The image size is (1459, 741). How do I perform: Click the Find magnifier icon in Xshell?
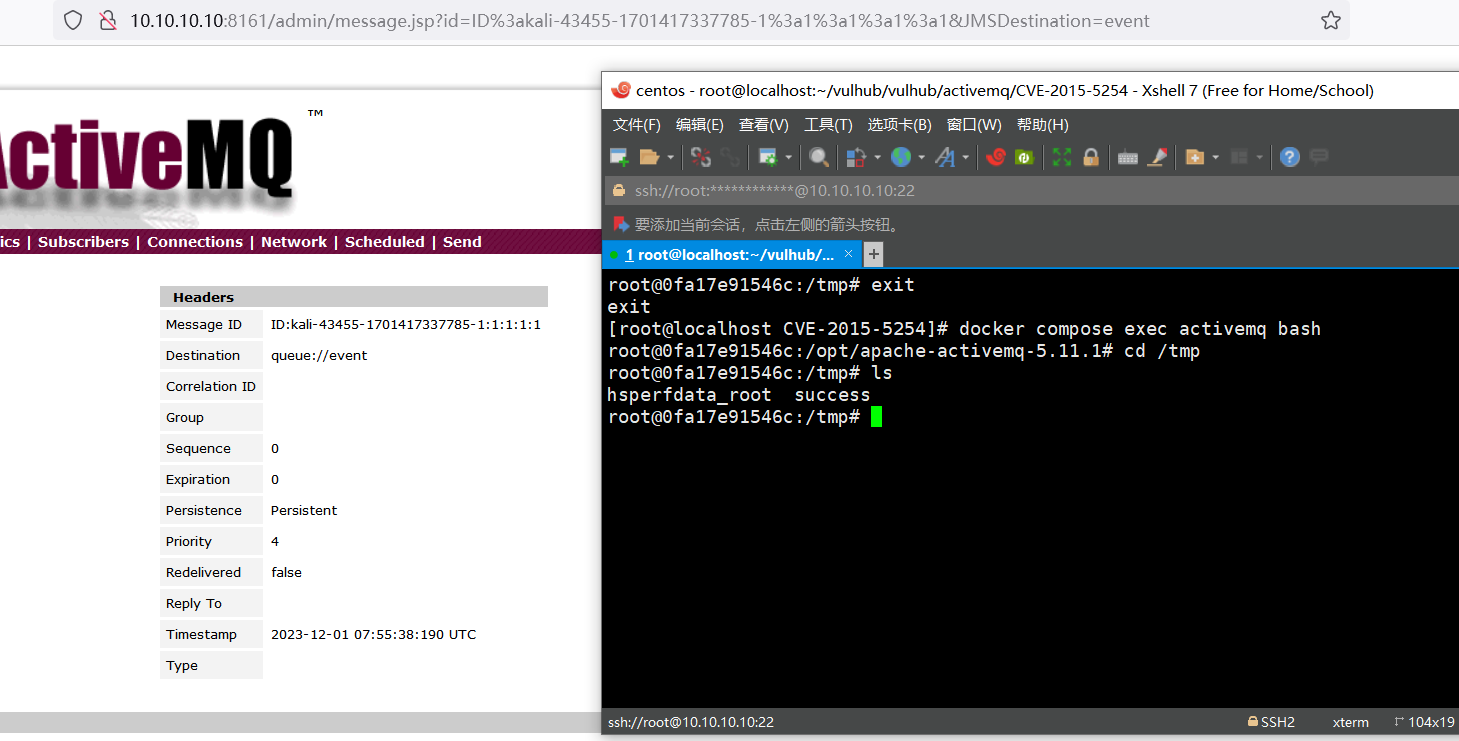(819, 157)
